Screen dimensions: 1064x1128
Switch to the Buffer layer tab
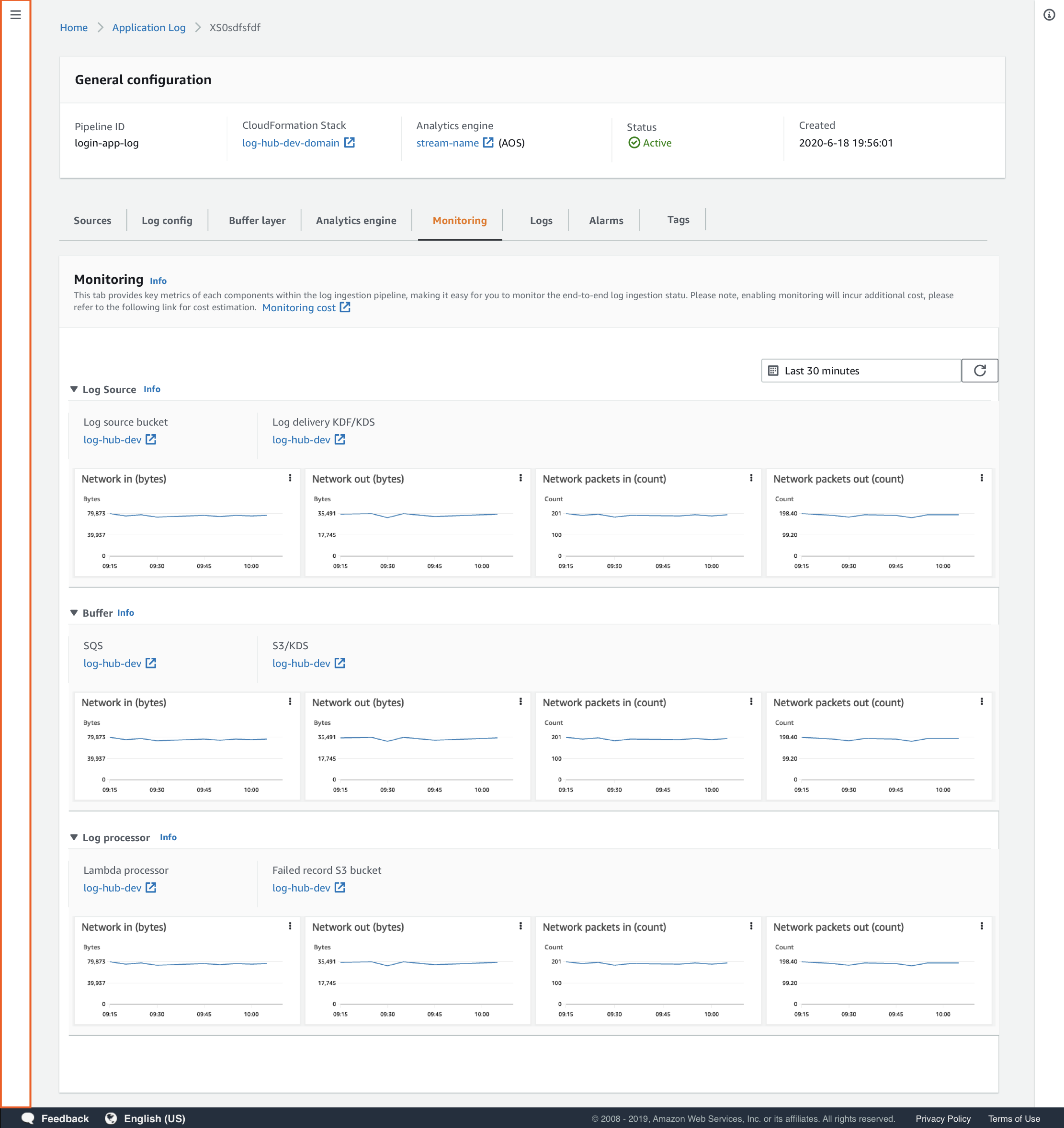point(257,221)
